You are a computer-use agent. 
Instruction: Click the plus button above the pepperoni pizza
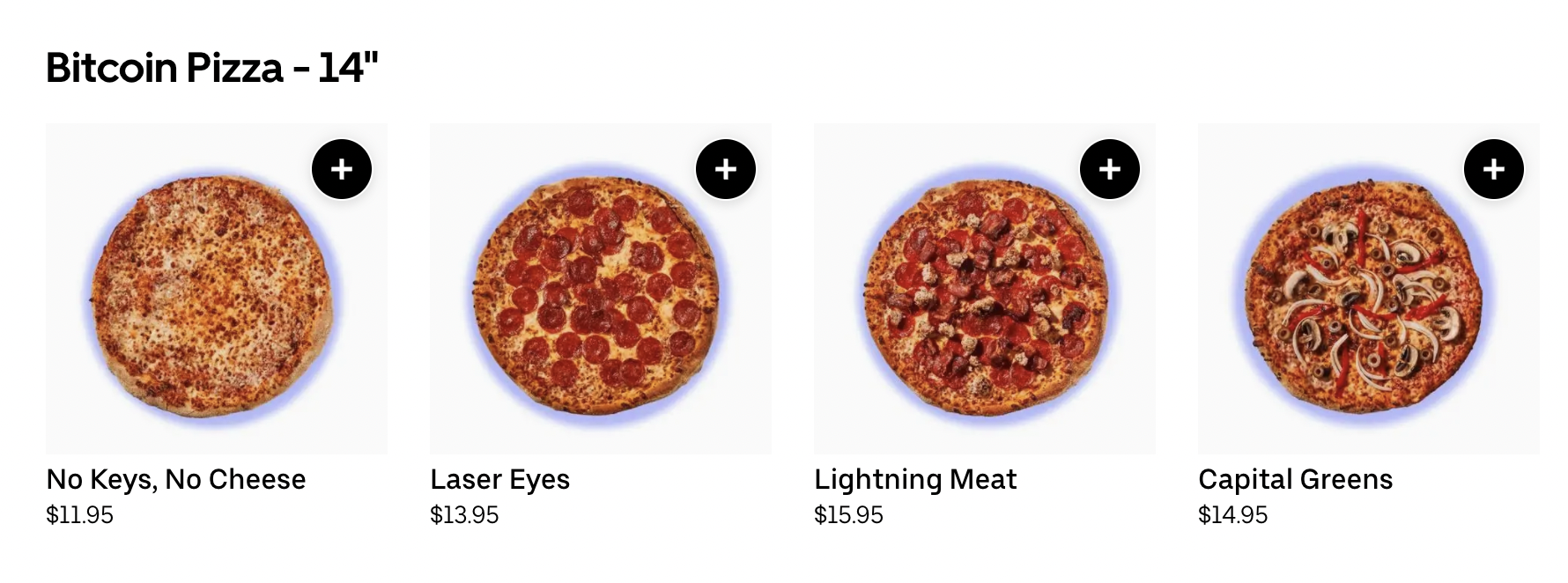[x=725, y=167]
